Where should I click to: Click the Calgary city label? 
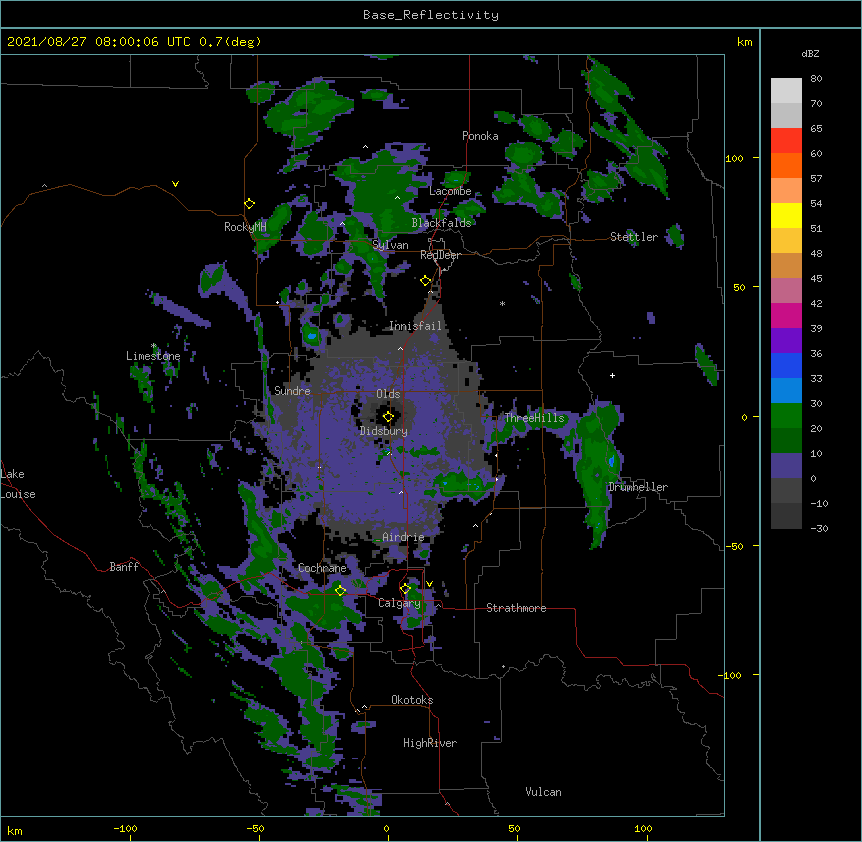coord(400,603)
